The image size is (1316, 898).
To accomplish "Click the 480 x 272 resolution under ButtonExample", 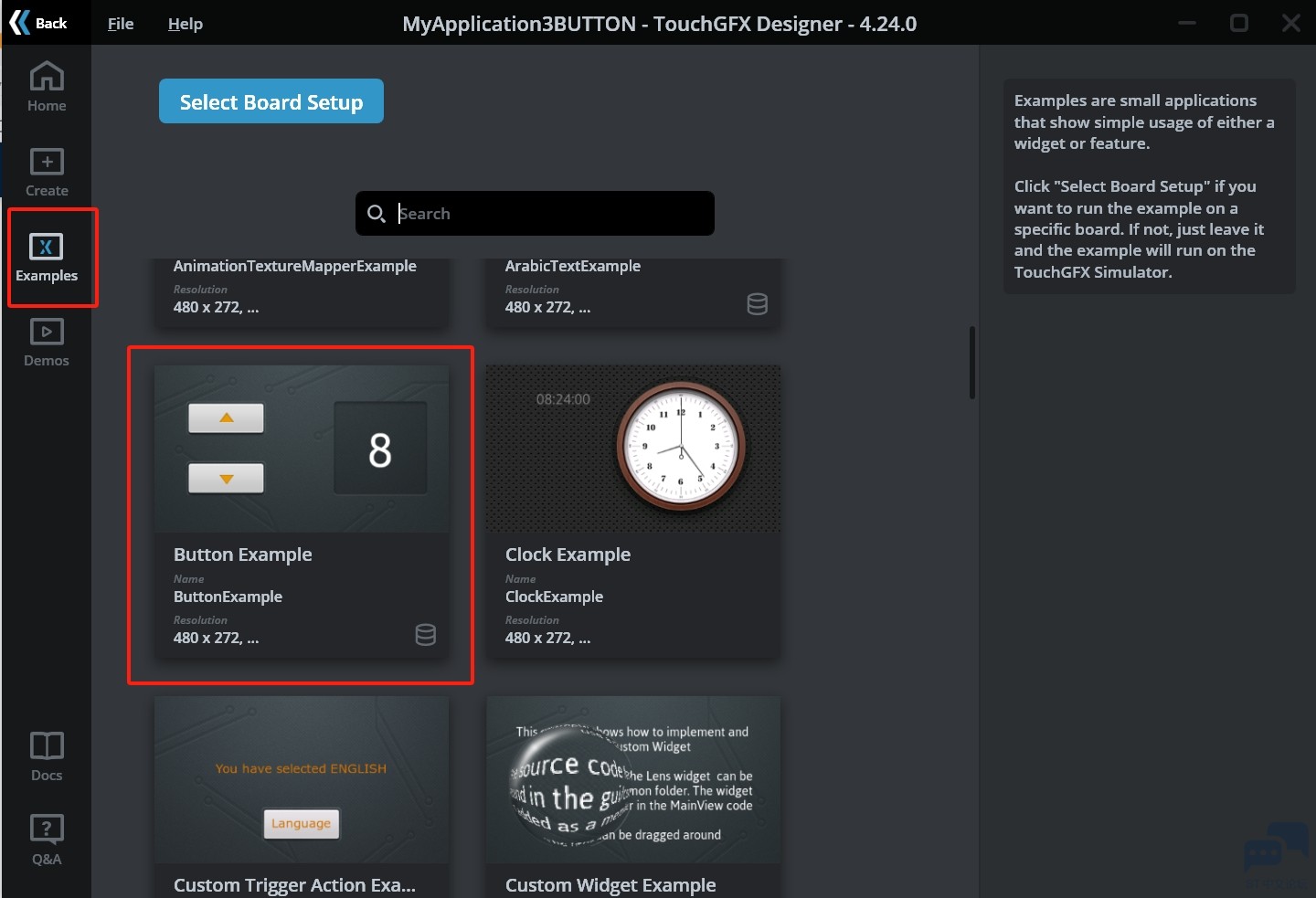I will tap(217, 639).
